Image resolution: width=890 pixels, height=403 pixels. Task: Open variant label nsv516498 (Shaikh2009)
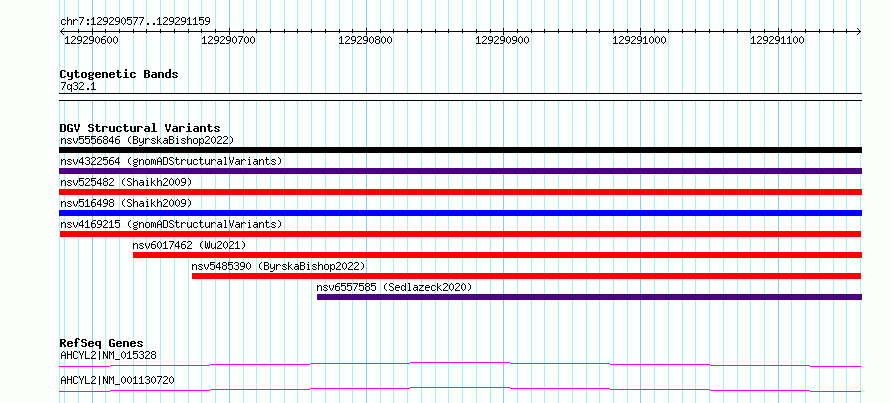pyautogui.click(x=126, y=203)
